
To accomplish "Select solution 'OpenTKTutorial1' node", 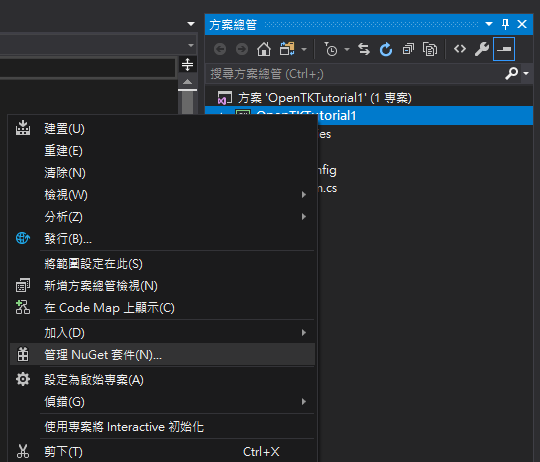I will coord(369,98).
